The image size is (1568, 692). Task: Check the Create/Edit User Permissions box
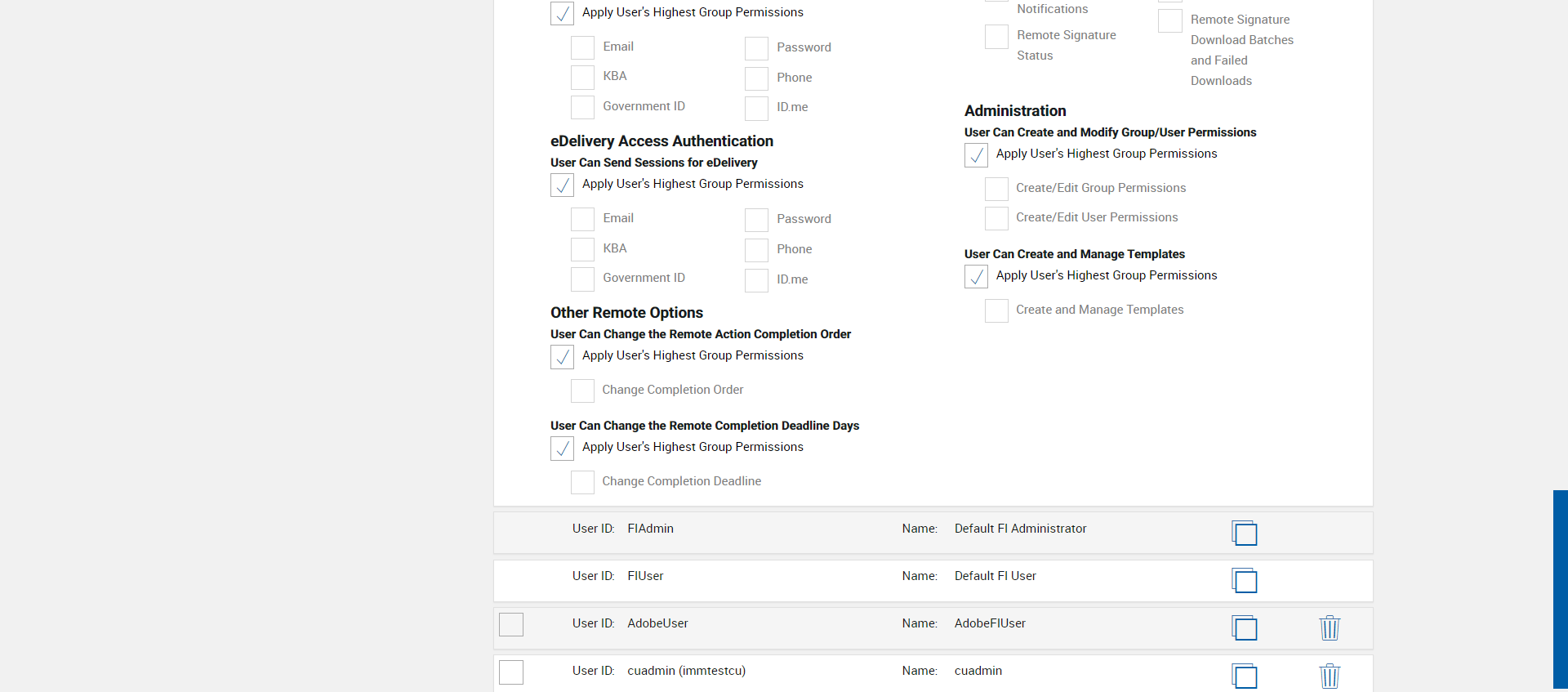(996, 218)
